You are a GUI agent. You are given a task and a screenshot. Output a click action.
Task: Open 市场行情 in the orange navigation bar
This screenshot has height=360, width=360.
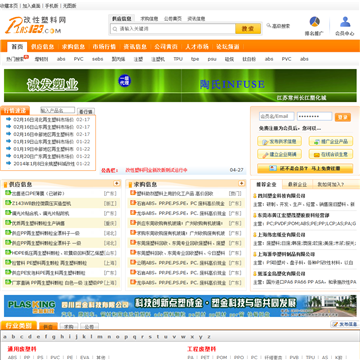click(x=104, y=47)
